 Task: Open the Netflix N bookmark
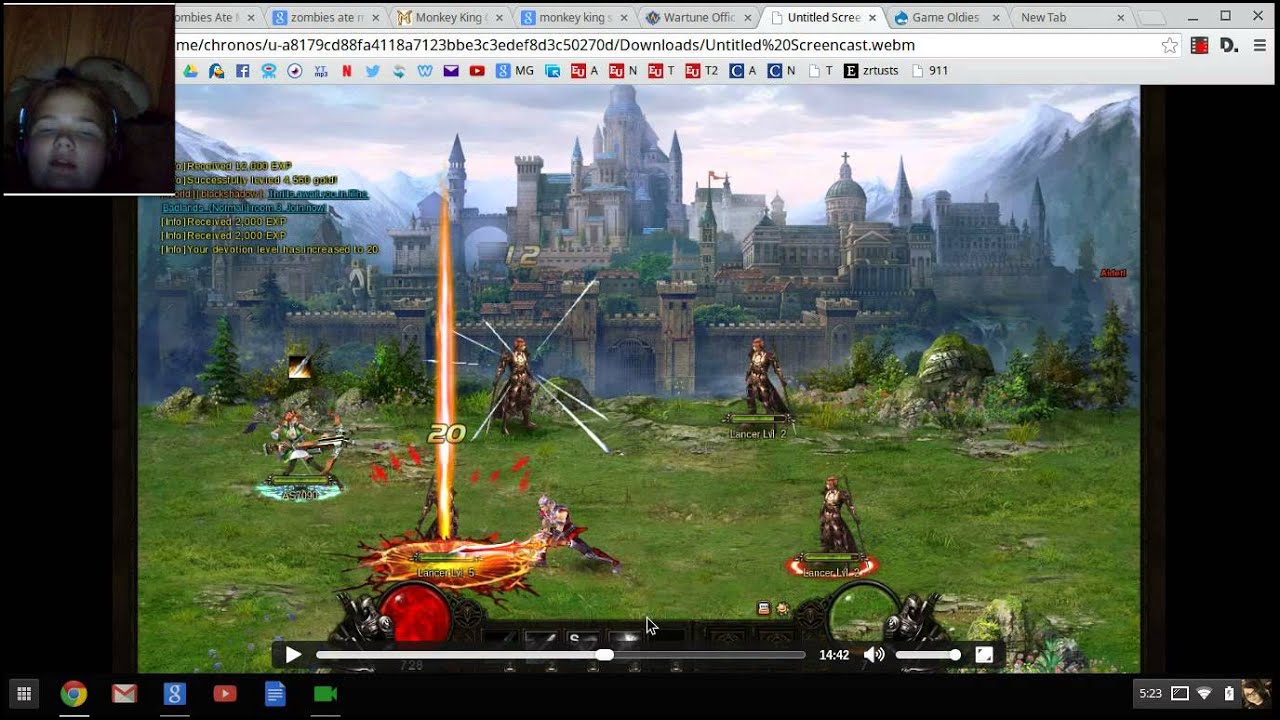click(x=346, y=71)
